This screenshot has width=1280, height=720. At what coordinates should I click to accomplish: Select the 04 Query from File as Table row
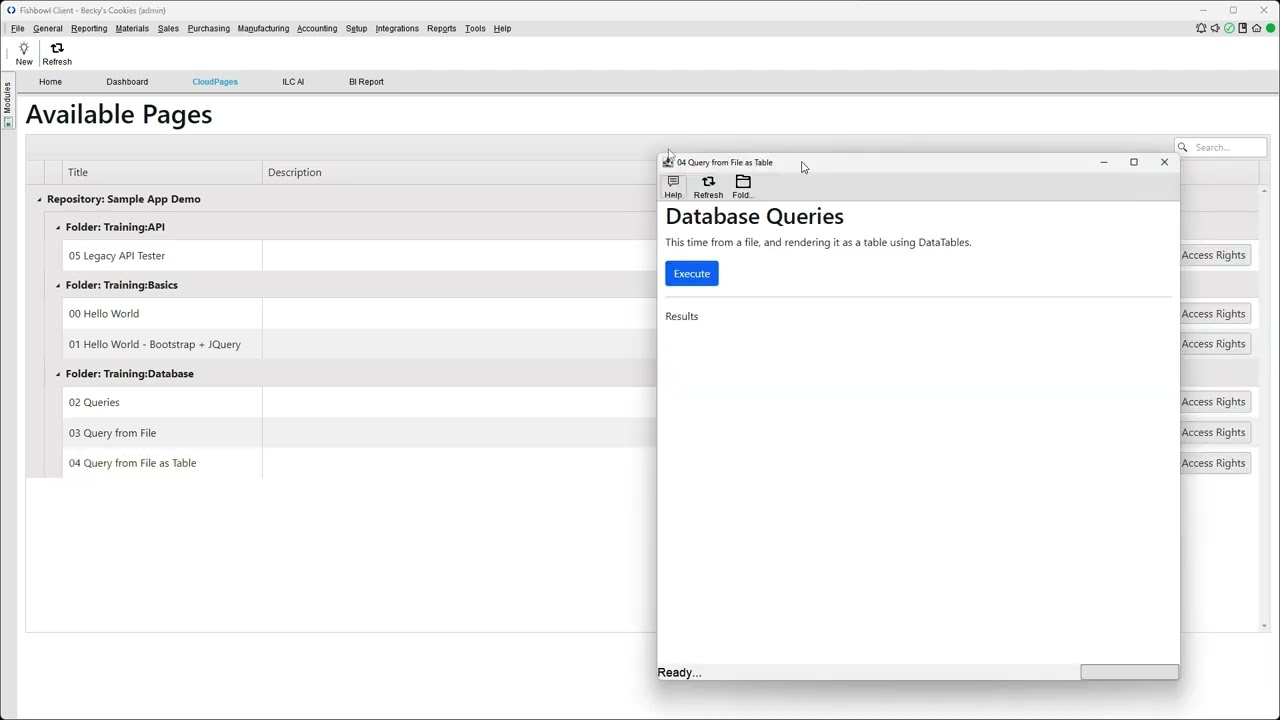click(x=360, y=463)
